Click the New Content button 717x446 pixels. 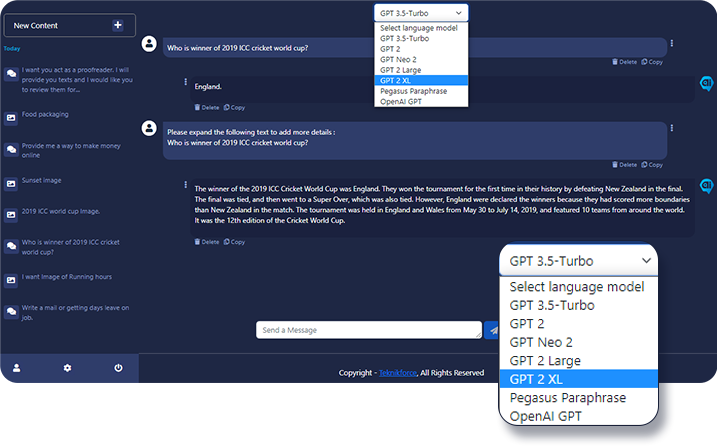coord(70,25)
